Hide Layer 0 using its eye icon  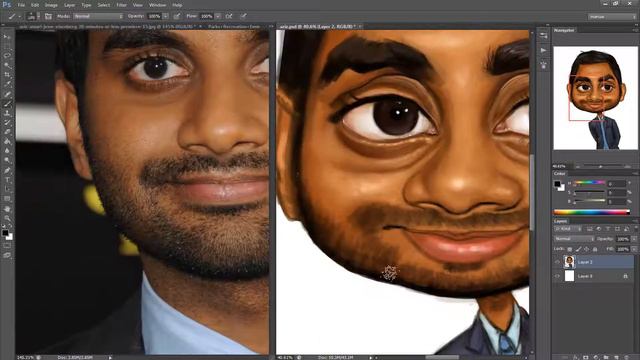(558, 276)
